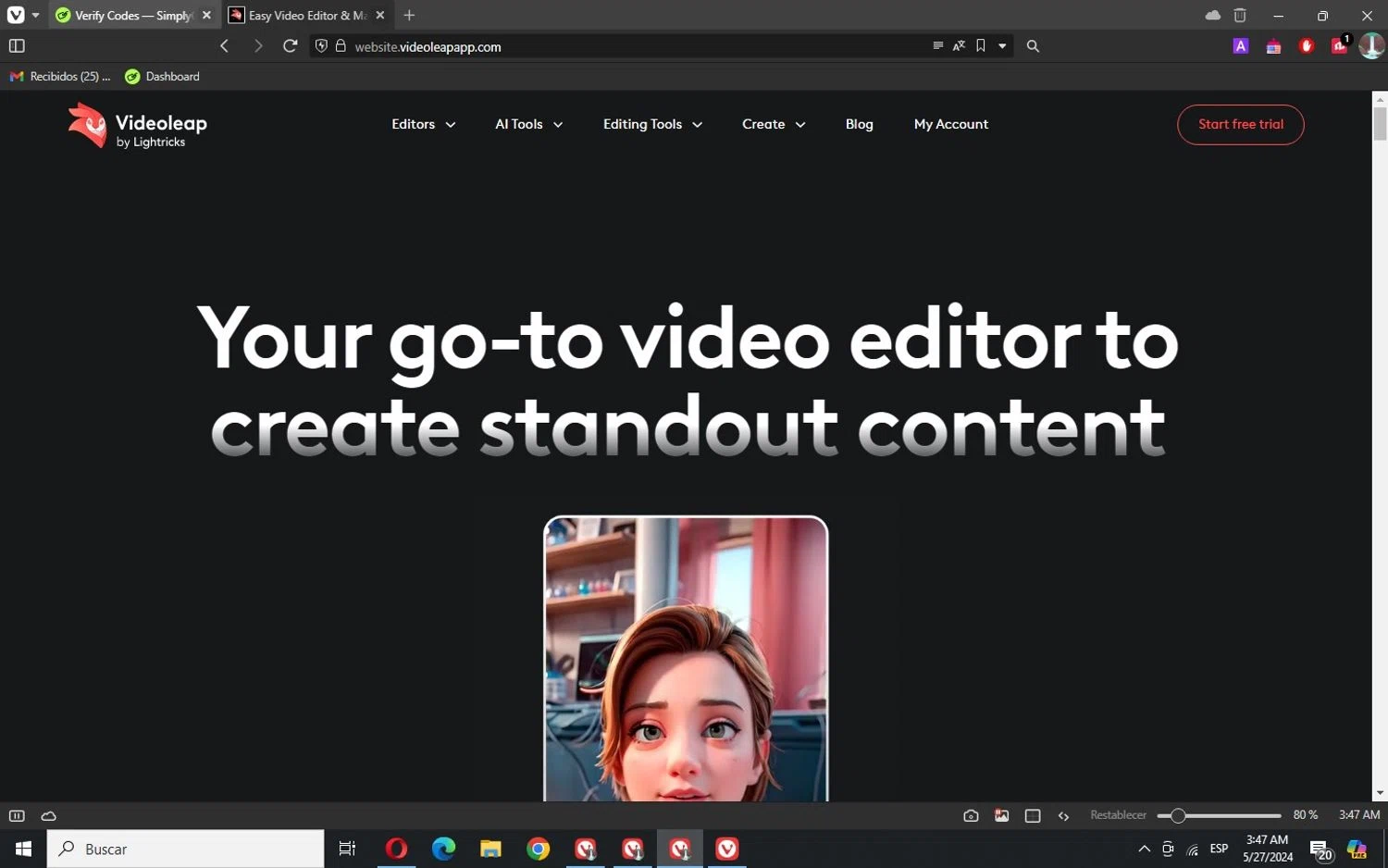This screenshot has width=1388, height=868.
Task: Expand the Editing Tools menu
Action: pyautogui.click(x=652, y=124)
